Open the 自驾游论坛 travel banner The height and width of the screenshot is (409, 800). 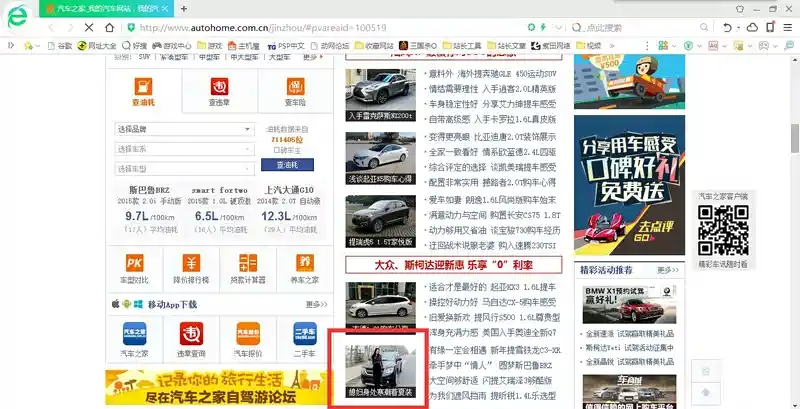[219, 388]
